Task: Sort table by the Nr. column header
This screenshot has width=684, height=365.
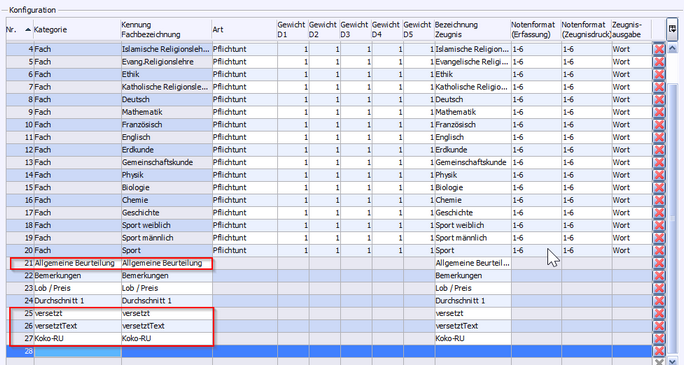Action: (18, 30)
